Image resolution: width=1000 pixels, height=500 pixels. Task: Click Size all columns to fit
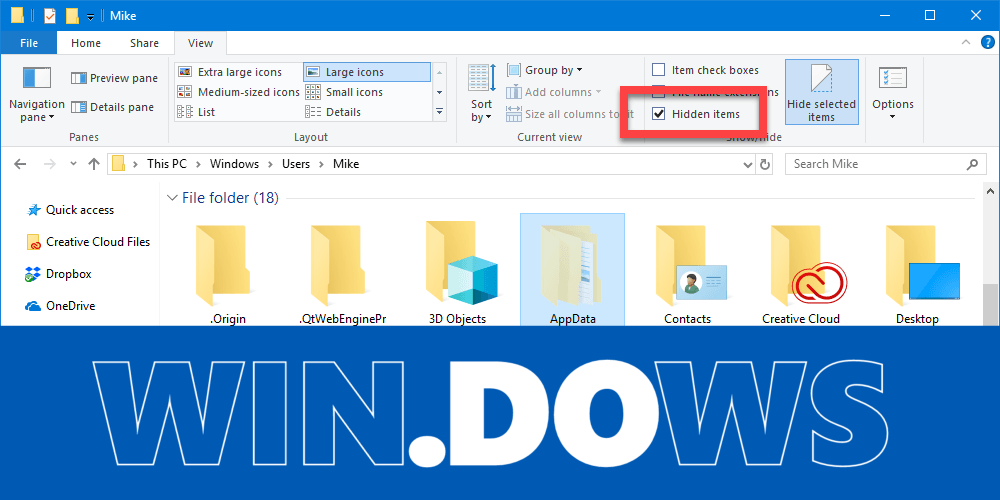click(570, 114)
